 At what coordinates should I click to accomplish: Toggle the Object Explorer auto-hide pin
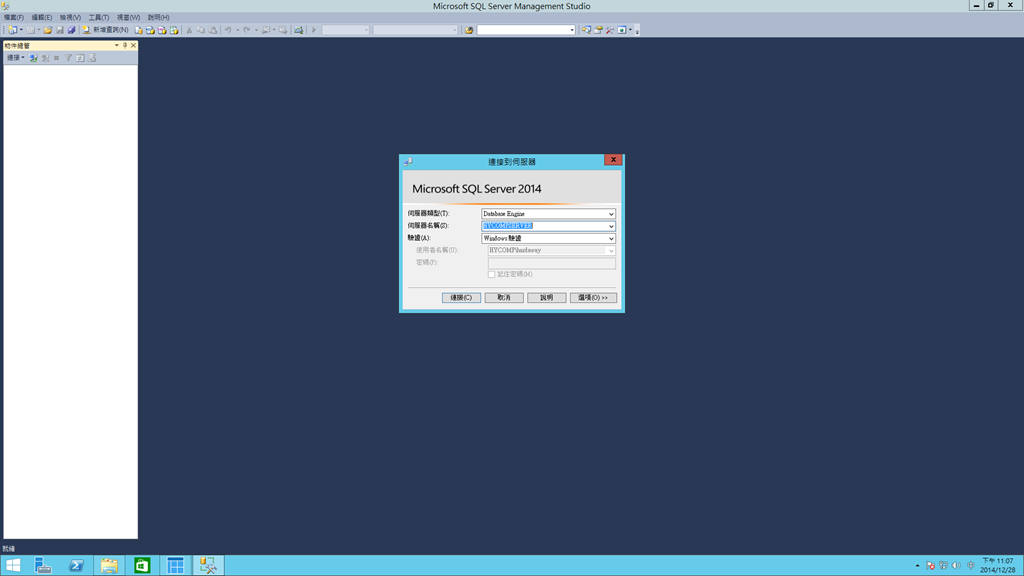(125, 46)
